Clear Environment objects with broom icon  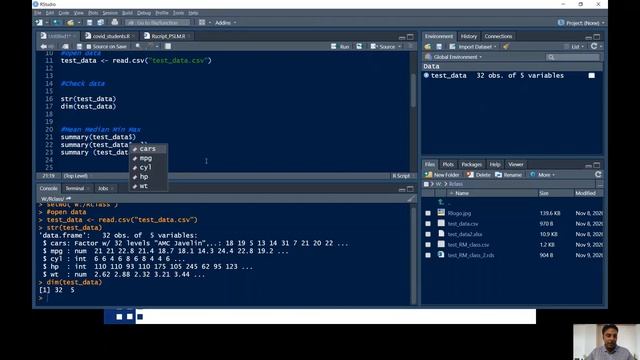point(506,47)
